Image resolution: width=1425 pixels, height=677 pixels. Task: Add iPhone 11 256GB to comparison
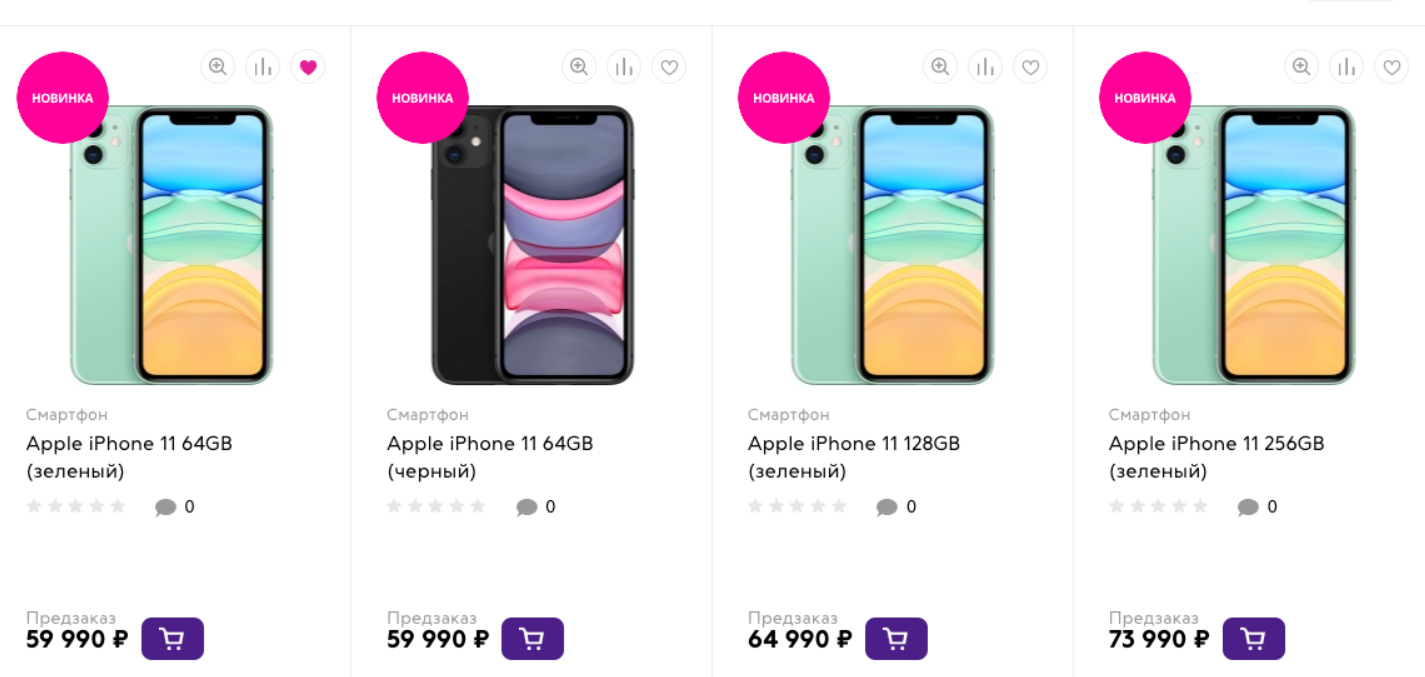(x=1346, y=67)
